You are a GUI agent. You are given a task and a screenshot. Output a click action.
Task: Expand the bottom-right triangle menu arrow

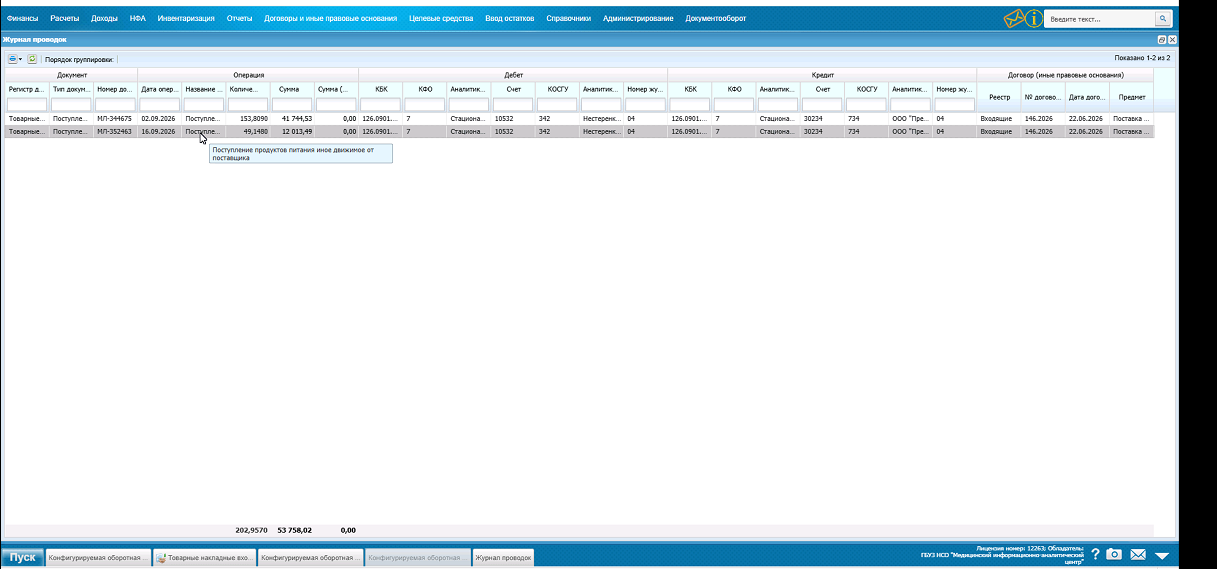(x=1161, y=556)
